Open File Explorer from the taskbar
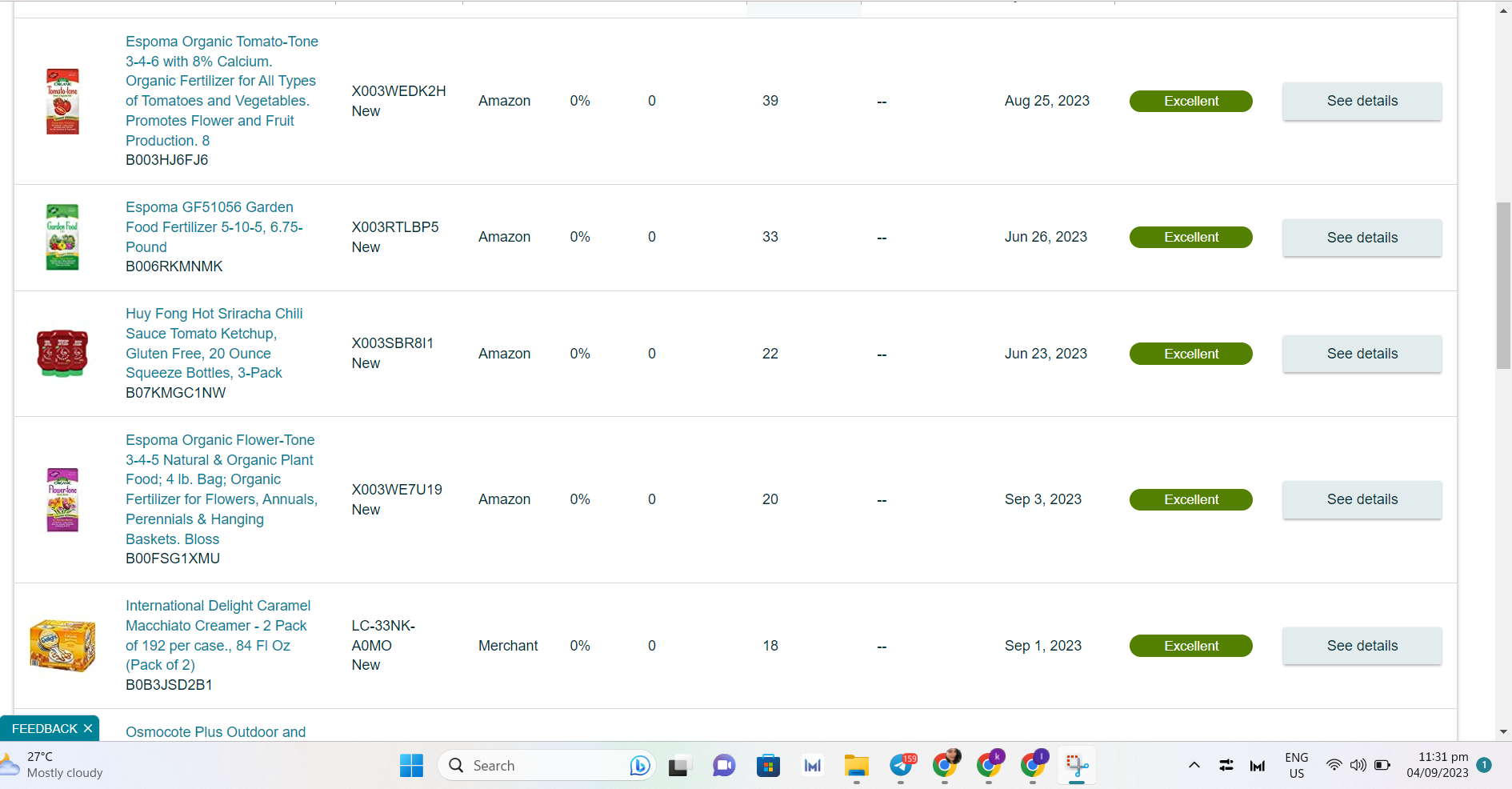This screenshot has height=789, width=1512. coord(857,766)
